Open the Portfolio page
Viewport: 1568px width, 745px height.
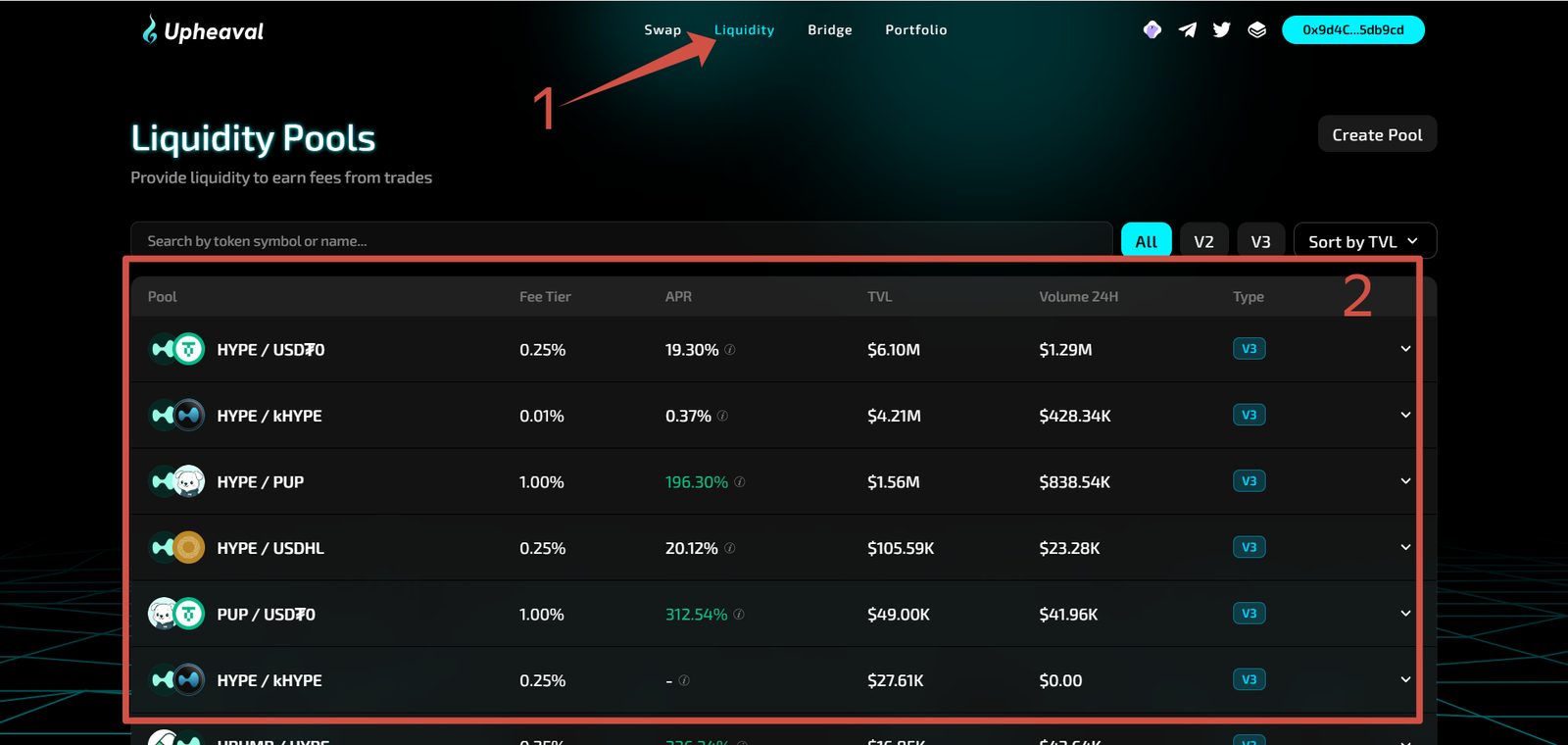915,29
